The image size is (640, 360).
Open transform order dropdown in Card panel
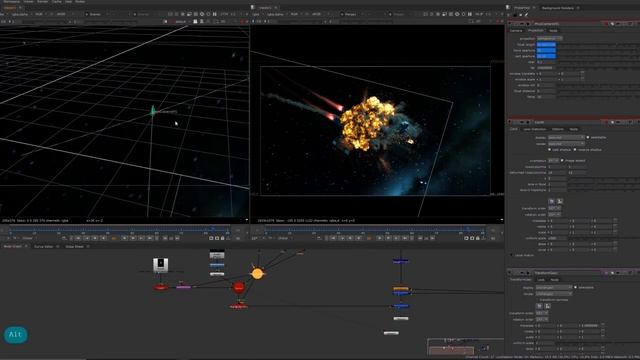(554, 208)
